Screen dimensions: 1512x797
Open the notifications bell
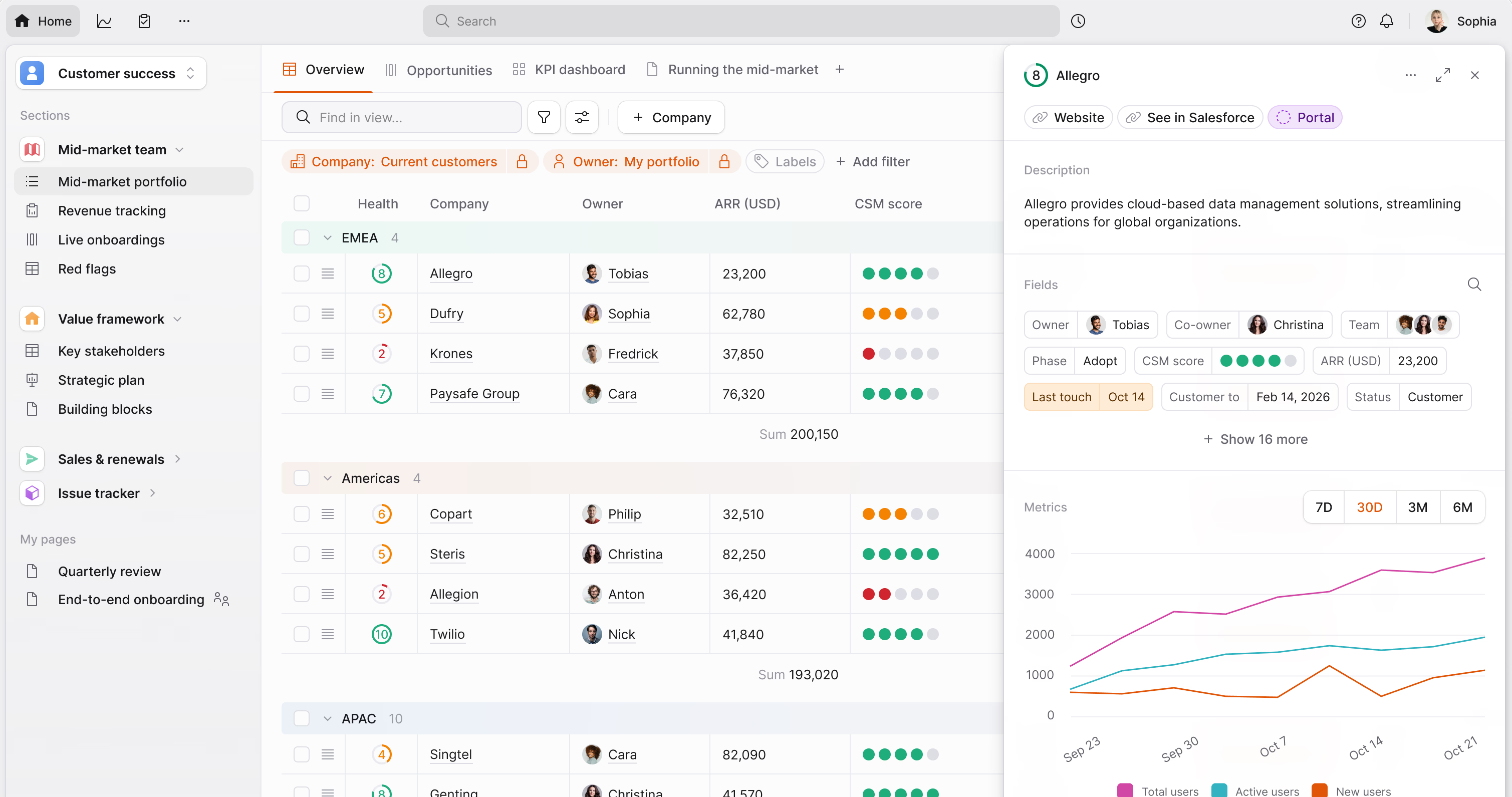click(x=1386, y=21)
